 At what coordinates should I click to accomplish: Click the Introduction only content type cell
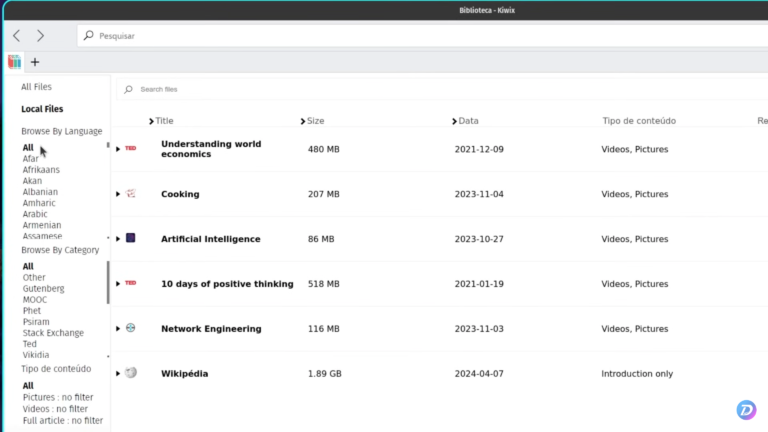coord(637,374)
